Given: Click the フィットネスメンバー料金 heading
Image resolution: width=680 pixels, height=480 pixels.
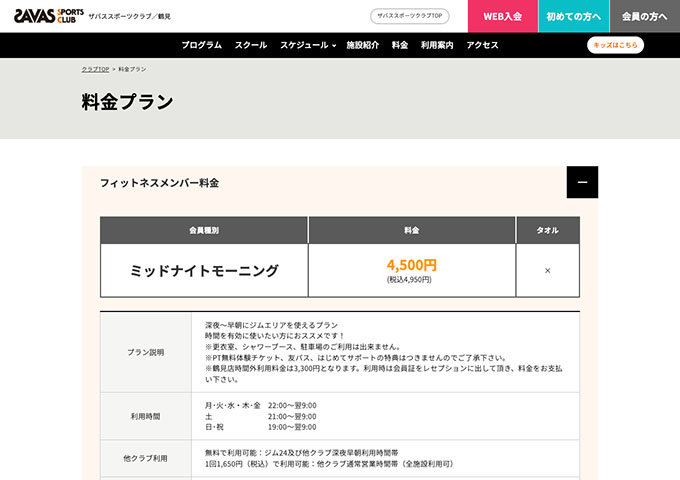Looking at the screenshot, I should point(159,183).
